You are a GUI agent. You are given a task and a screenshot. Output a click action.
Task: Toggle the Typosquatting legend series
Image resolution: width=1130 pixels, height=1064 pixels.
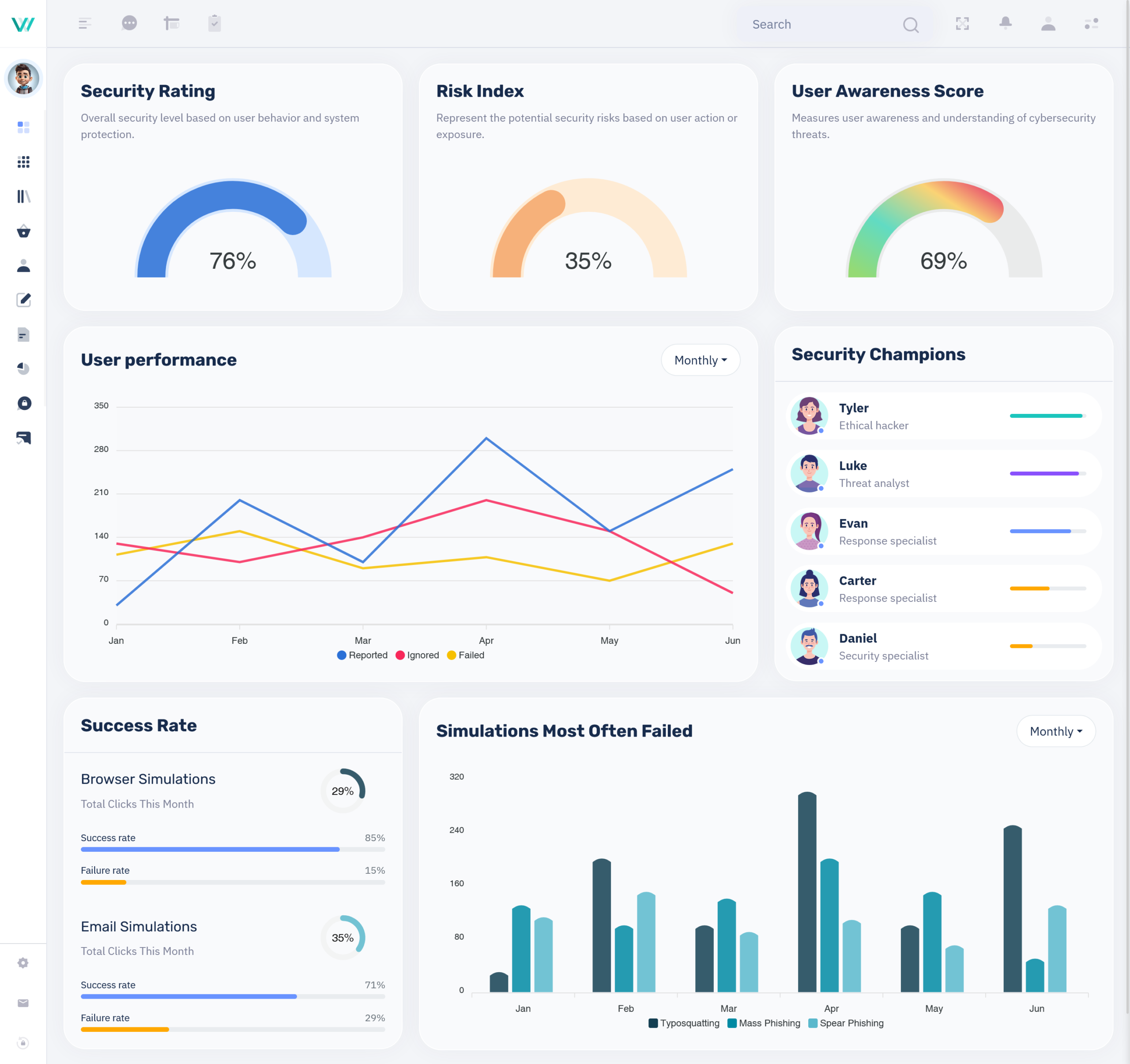pos(684,1023)
